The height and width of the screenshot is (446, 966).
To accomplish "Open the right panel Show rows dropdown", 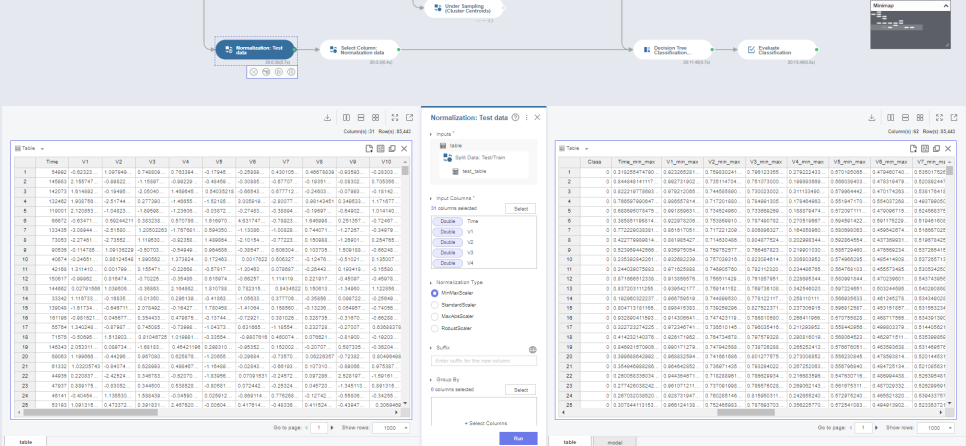I will tap(935, 428).
